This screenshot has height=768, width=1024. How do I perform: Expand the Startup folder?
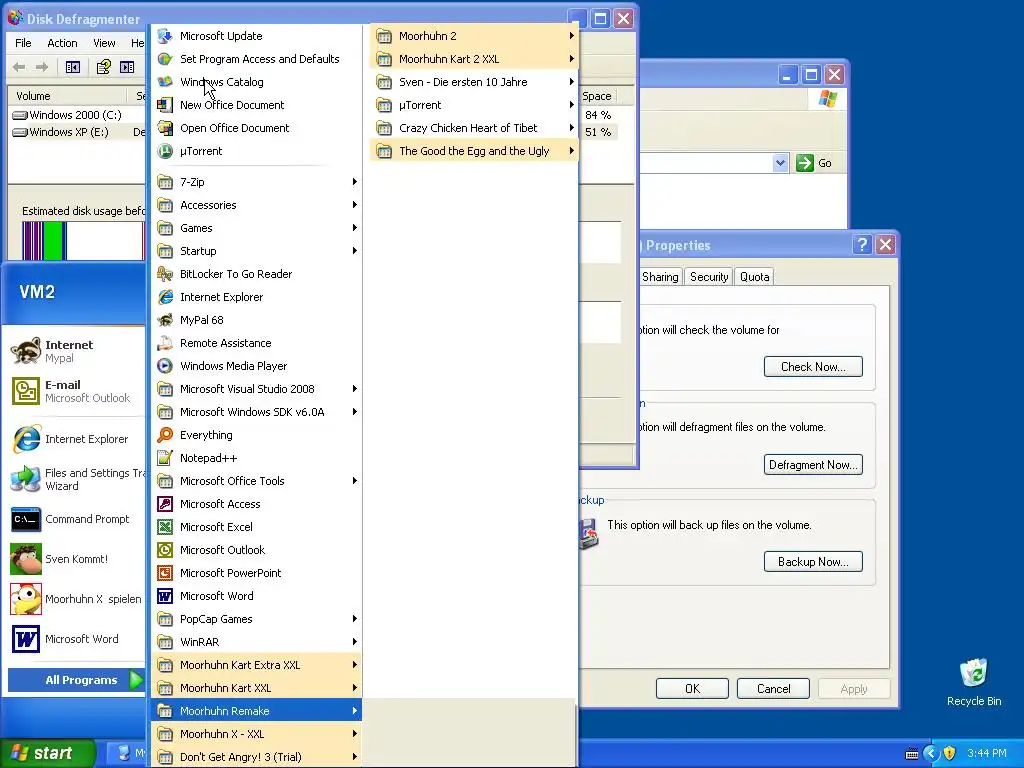click(256, 251)
